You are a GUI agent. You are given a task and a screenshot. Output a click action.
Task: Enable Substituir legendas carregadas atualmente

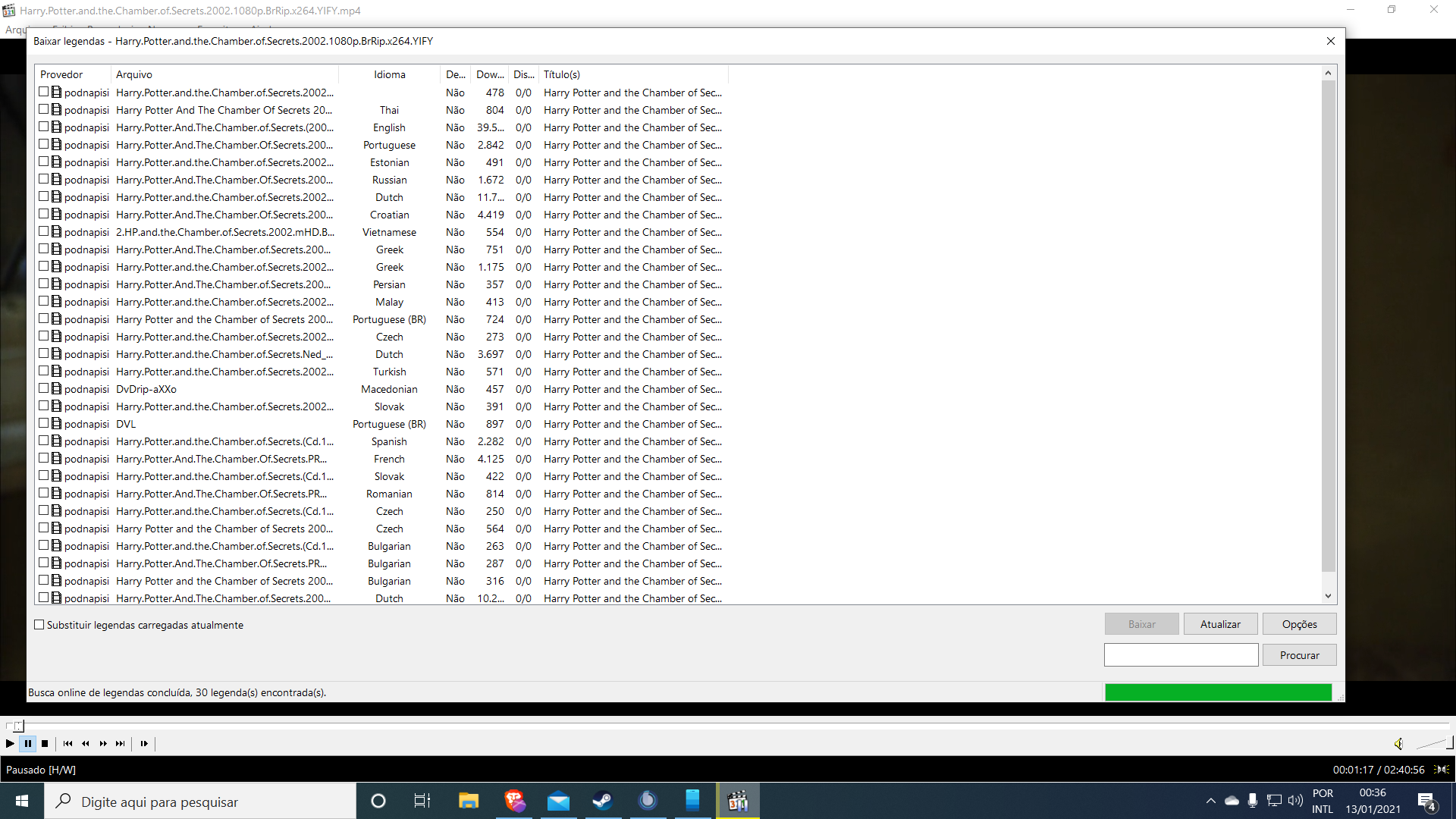pyautogui.click(x=39, y=625)
